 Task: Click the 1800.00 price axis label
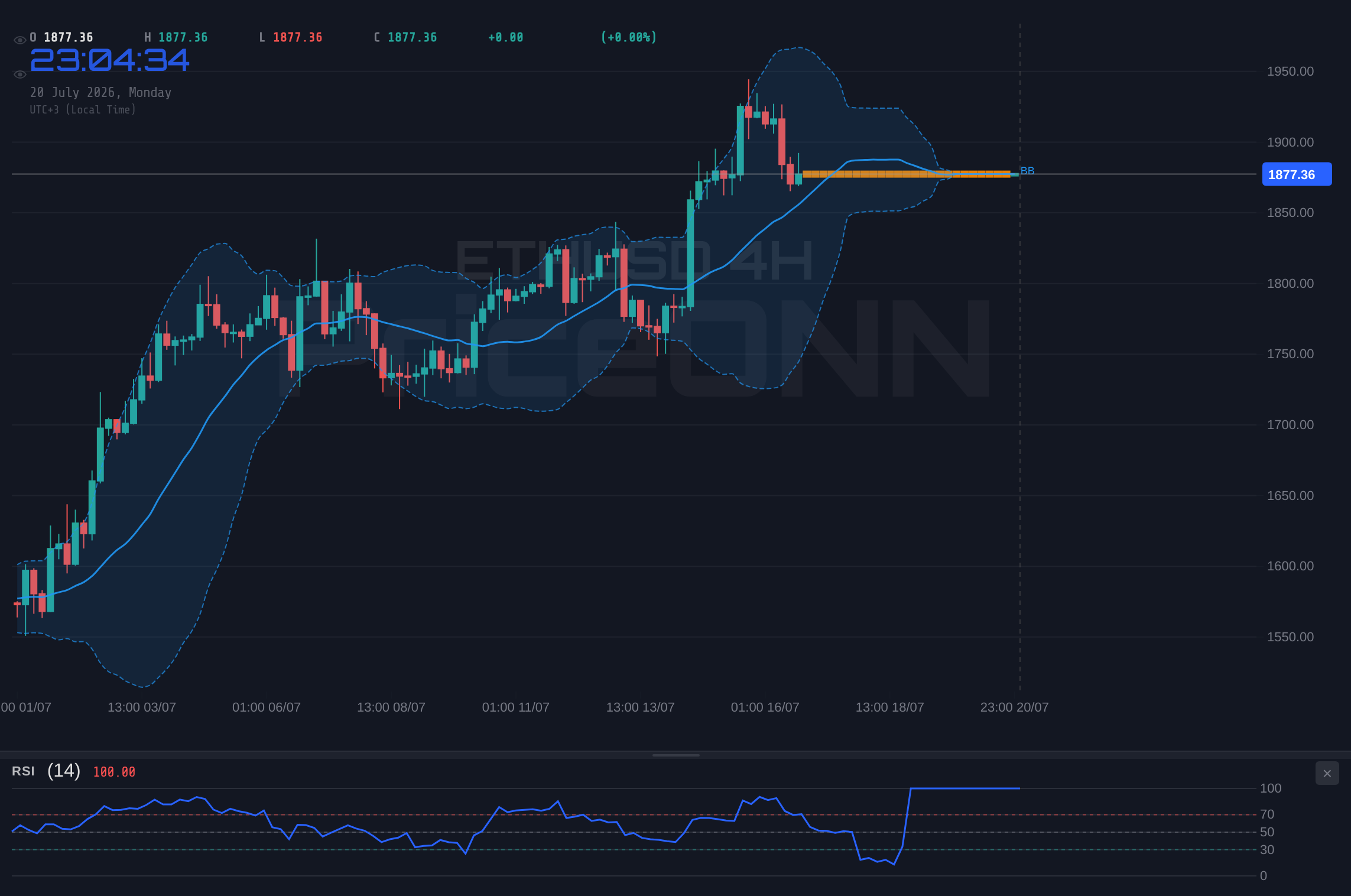coord(1290,284)
